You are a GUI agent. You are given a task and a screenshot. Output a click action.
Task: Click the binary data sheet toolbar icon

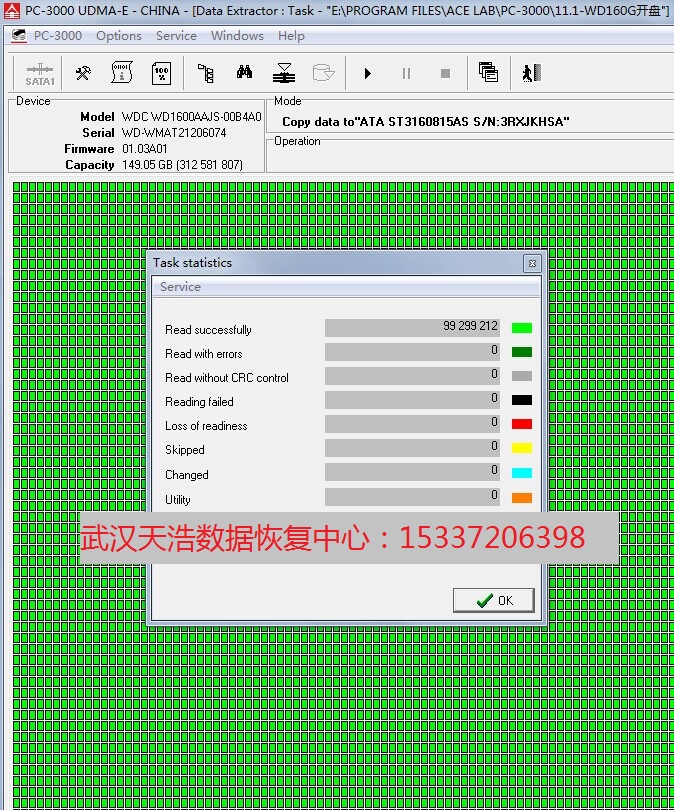[x=122, y=73]
